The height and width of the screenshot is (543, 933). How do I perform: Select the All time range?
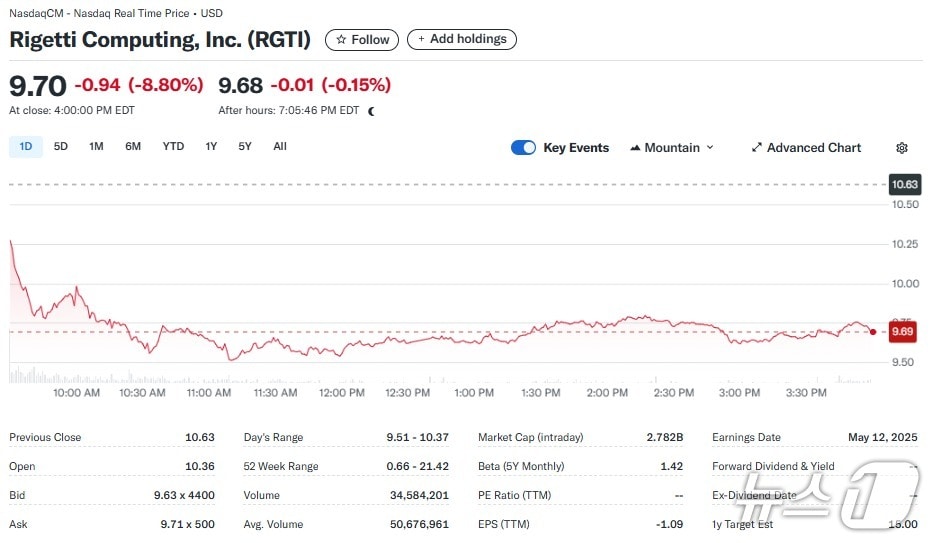[280, 147]
